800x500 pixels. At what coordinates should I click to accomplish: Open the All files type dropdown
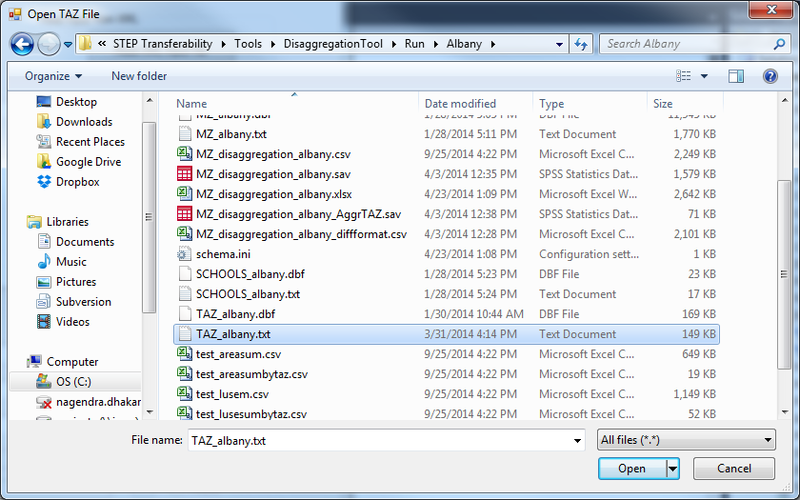[x=686, y=440]
